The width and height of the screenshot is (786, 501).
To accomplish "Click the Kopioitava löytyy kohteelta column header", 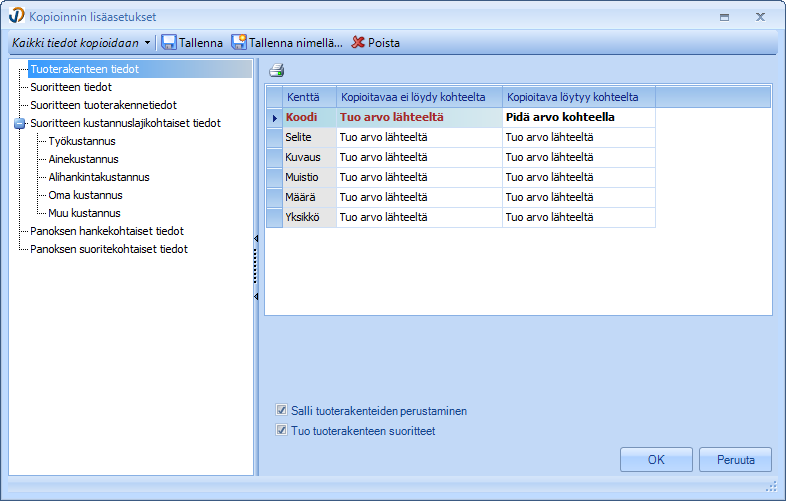I will 580,97.
